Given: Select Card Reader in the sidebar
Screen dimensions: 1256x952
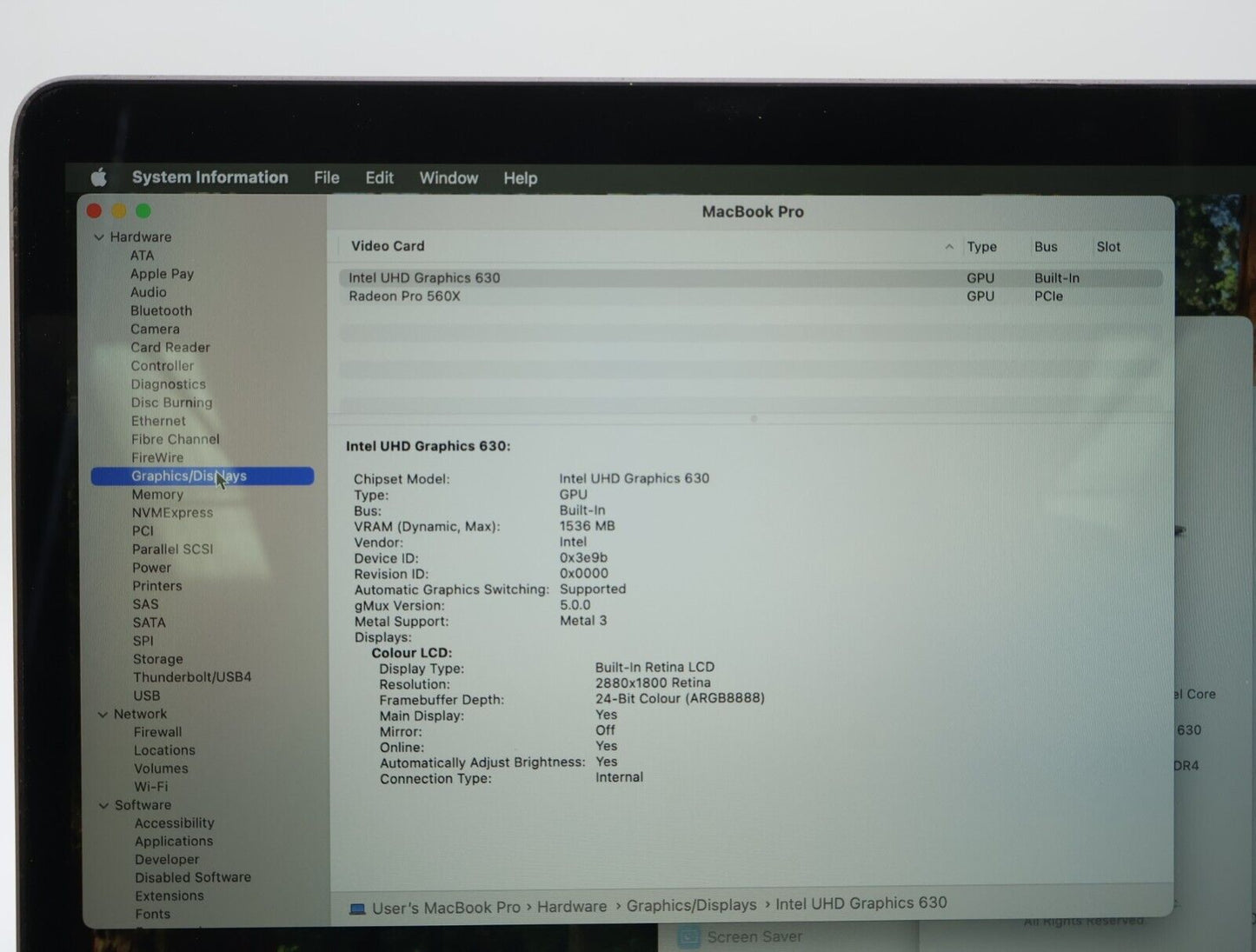Looking at the screenshot, I should click(x=170, y=347).
